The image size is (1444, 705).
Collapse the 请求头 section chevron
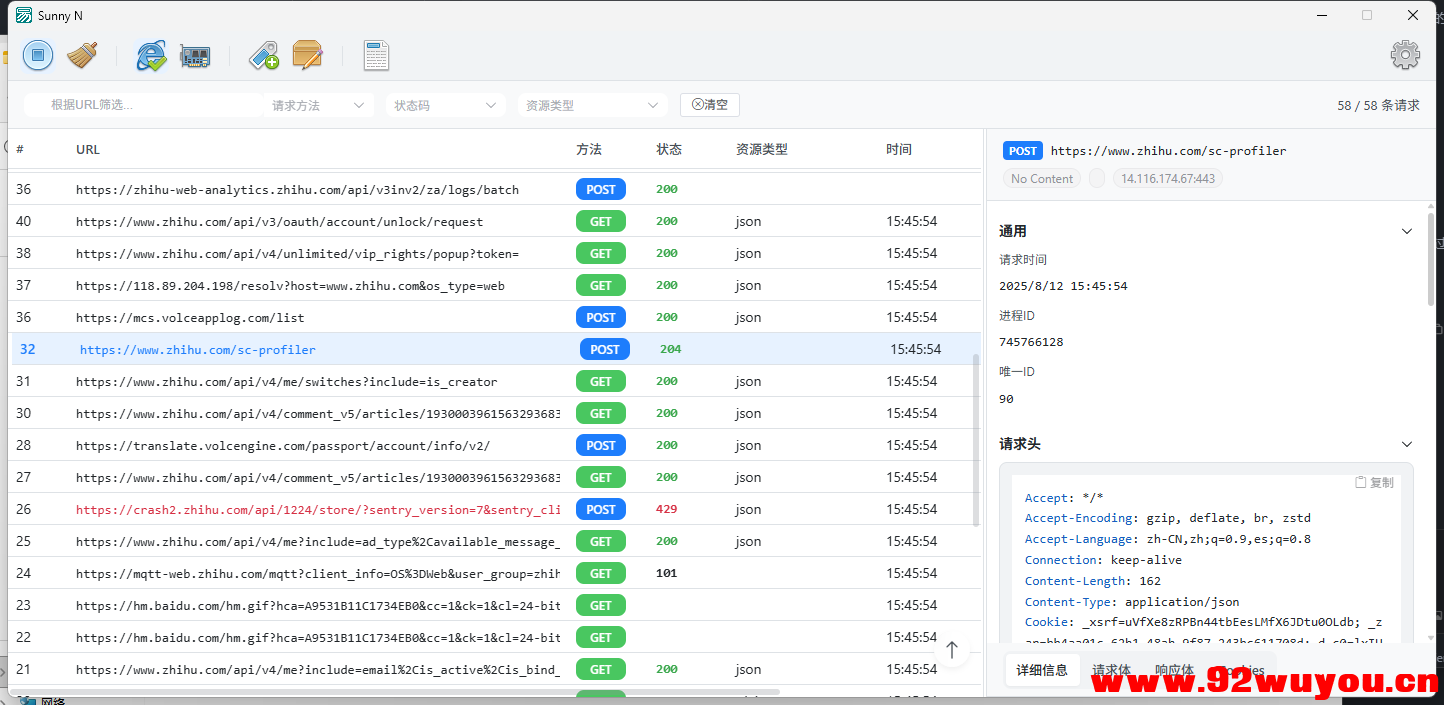[1407, 444]
